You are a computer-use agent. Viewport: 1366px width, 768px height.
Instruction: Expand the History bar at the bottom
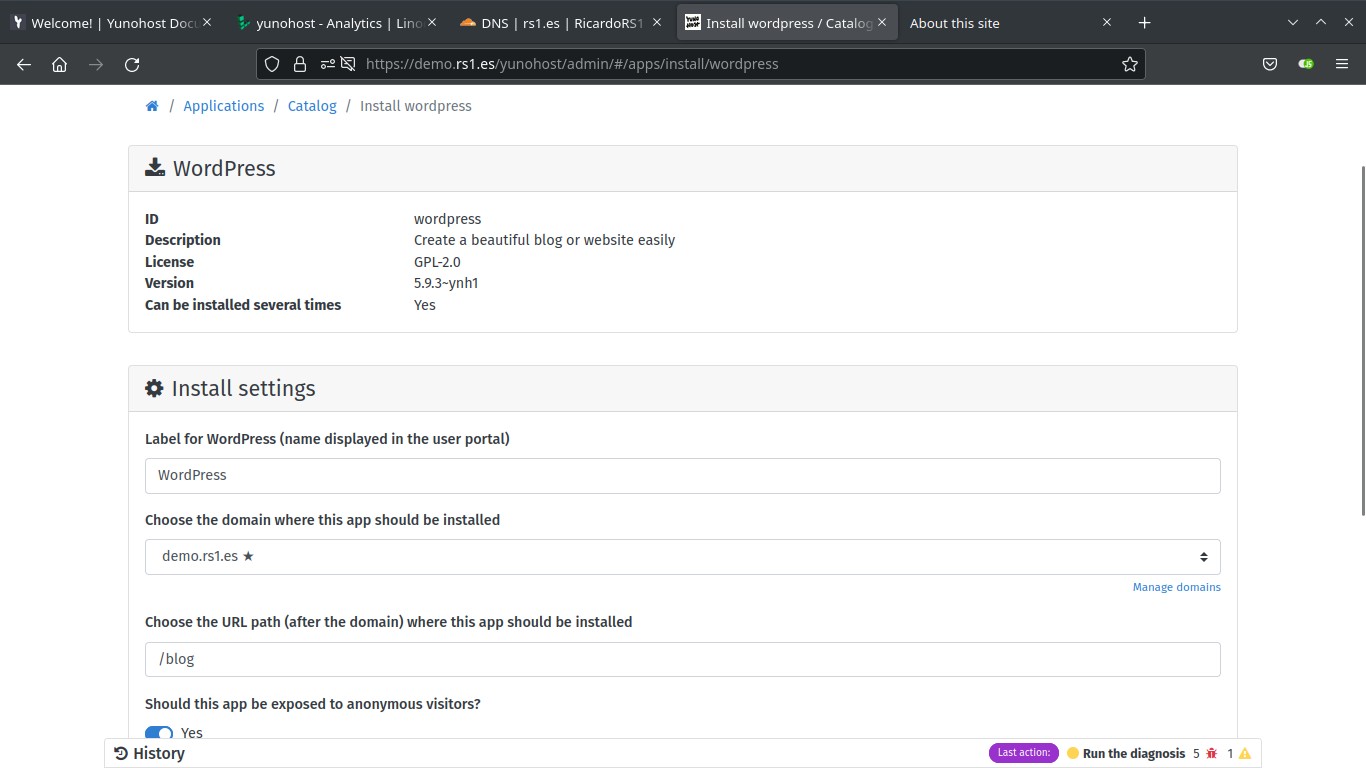pos(150,753)
